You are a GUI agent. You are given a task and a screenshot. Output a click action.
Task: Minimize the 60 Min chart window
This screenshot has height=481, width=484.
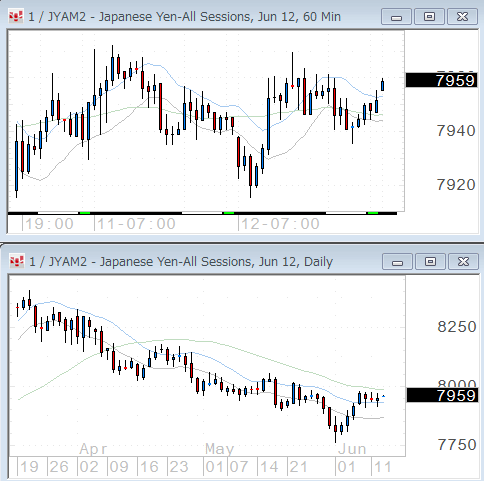(x=396, y=17)
